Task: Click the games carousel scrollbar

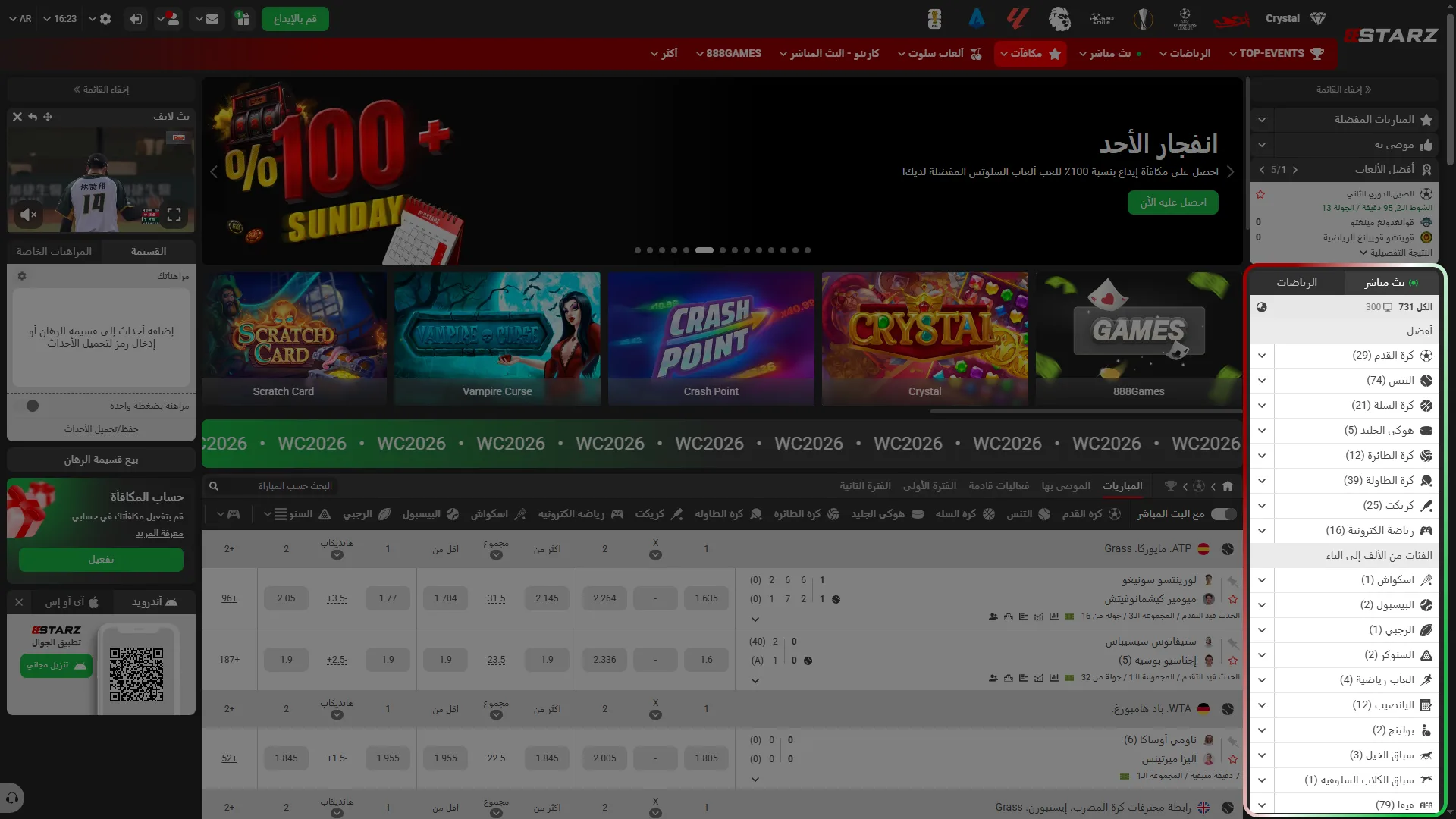Action: click(1086, 412)
